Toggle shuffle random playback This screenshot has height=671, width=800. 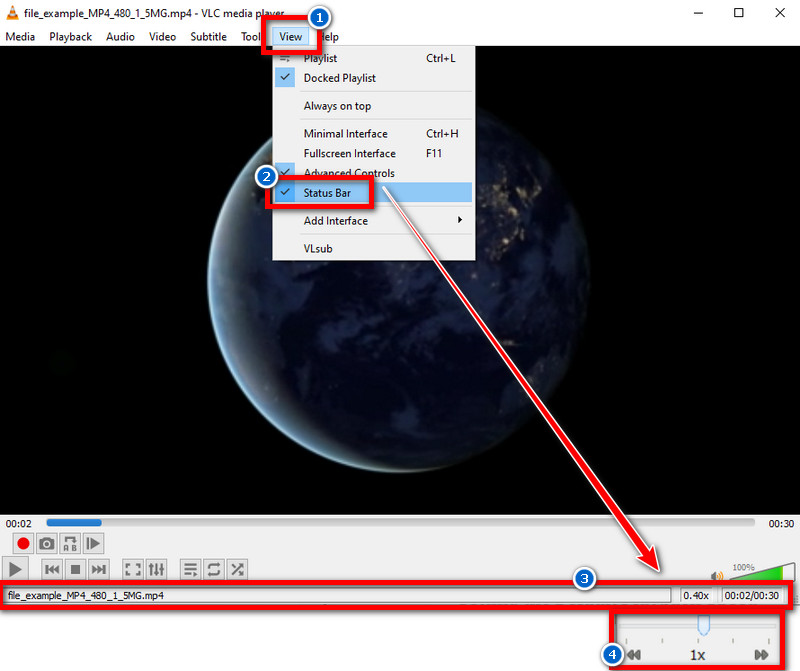click(x=237, y=569)
